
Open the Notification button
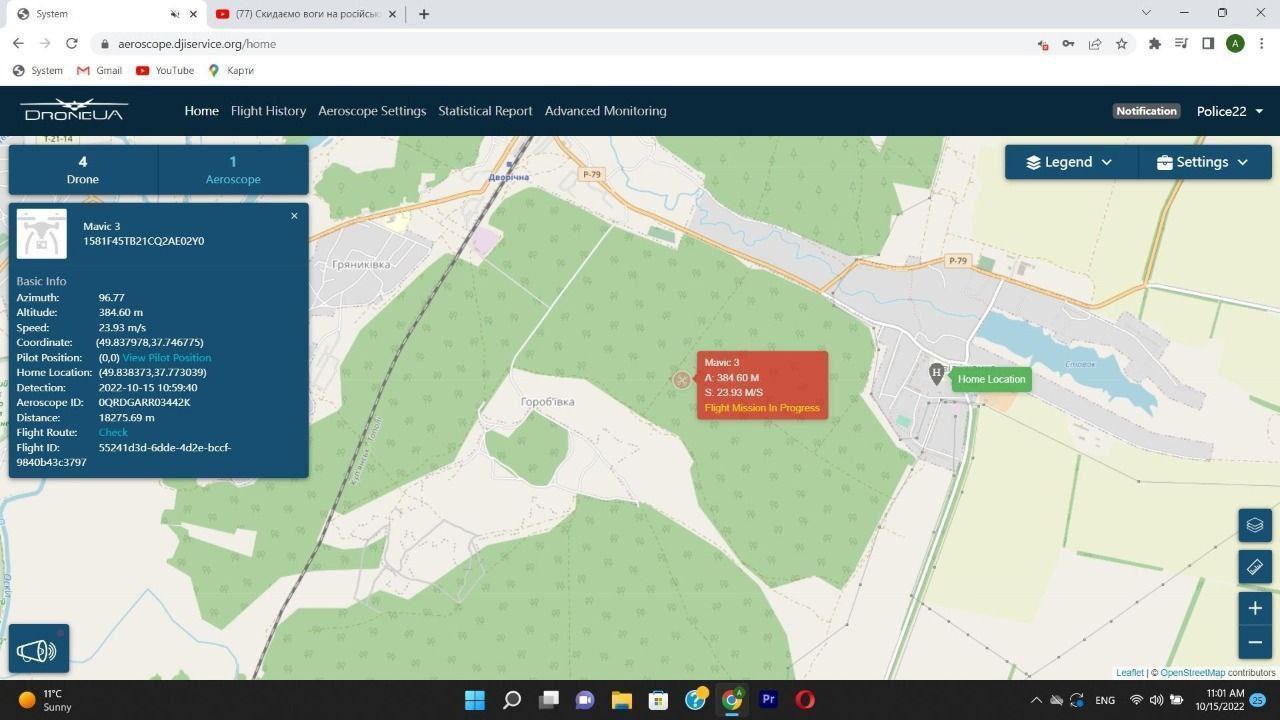(x=1146, y=111)
